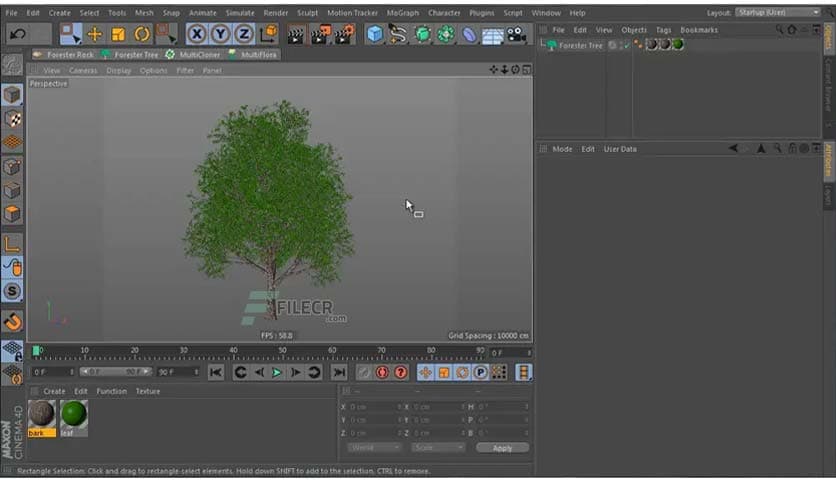Viewport: 836px width, 484px height.
Task: Switch to Texture mode checker icon
Action: (x=12, y=119)
